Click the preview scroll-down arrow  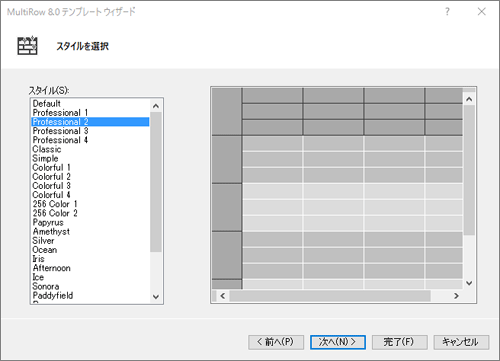point(469,283)
